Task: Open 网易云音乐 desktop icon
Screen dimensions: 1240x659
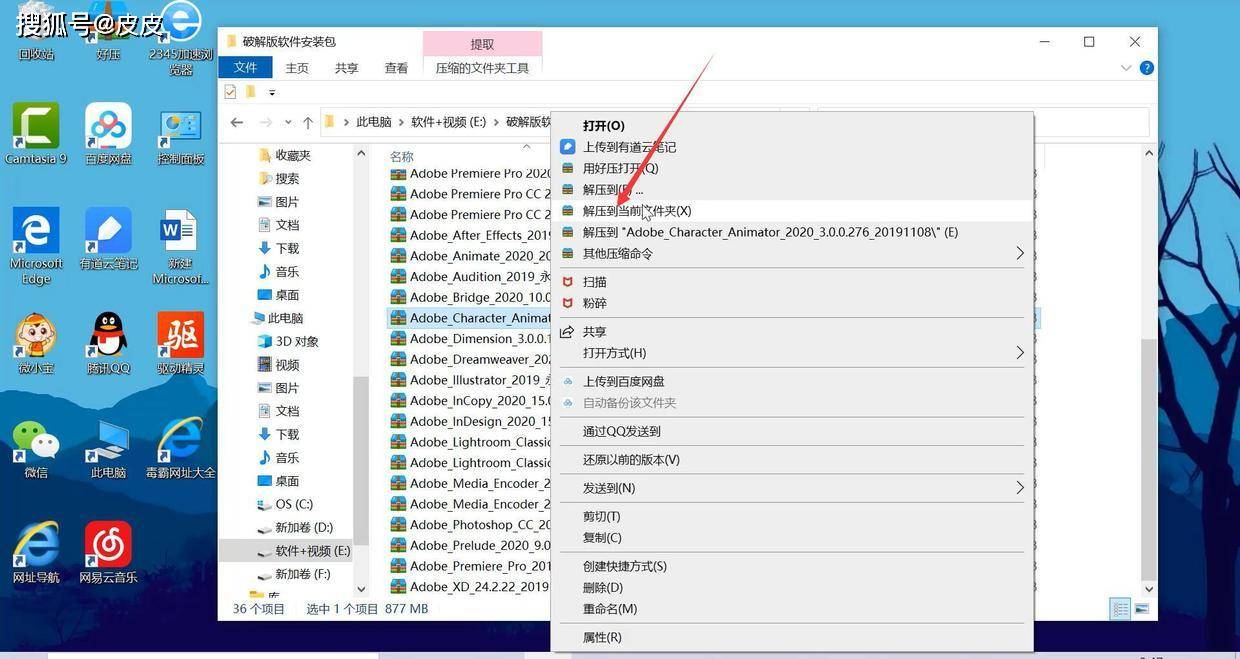Action: pyautogui.click(x=107, y=545)
